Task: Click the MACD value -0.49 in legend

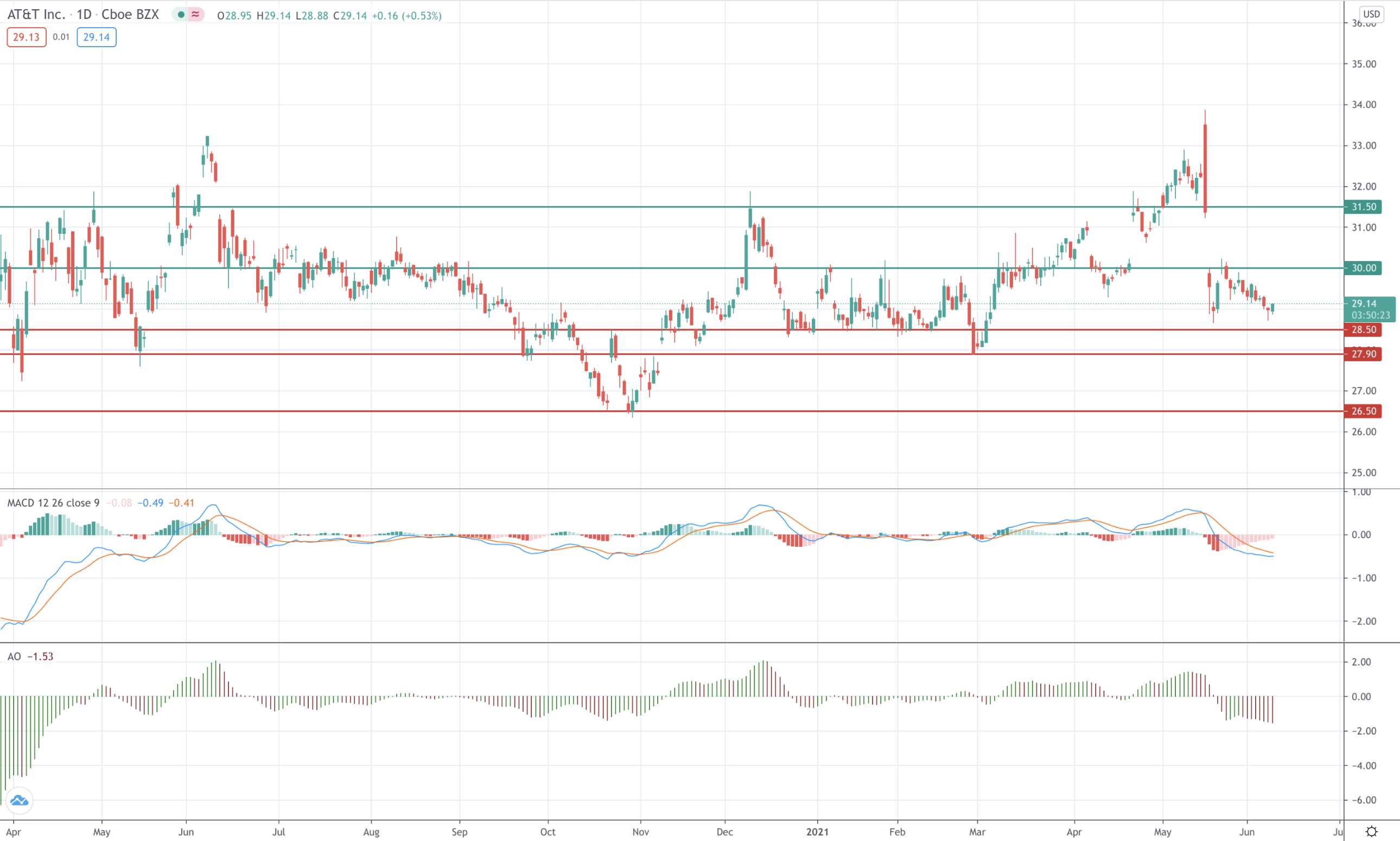Action: (150, 502)
